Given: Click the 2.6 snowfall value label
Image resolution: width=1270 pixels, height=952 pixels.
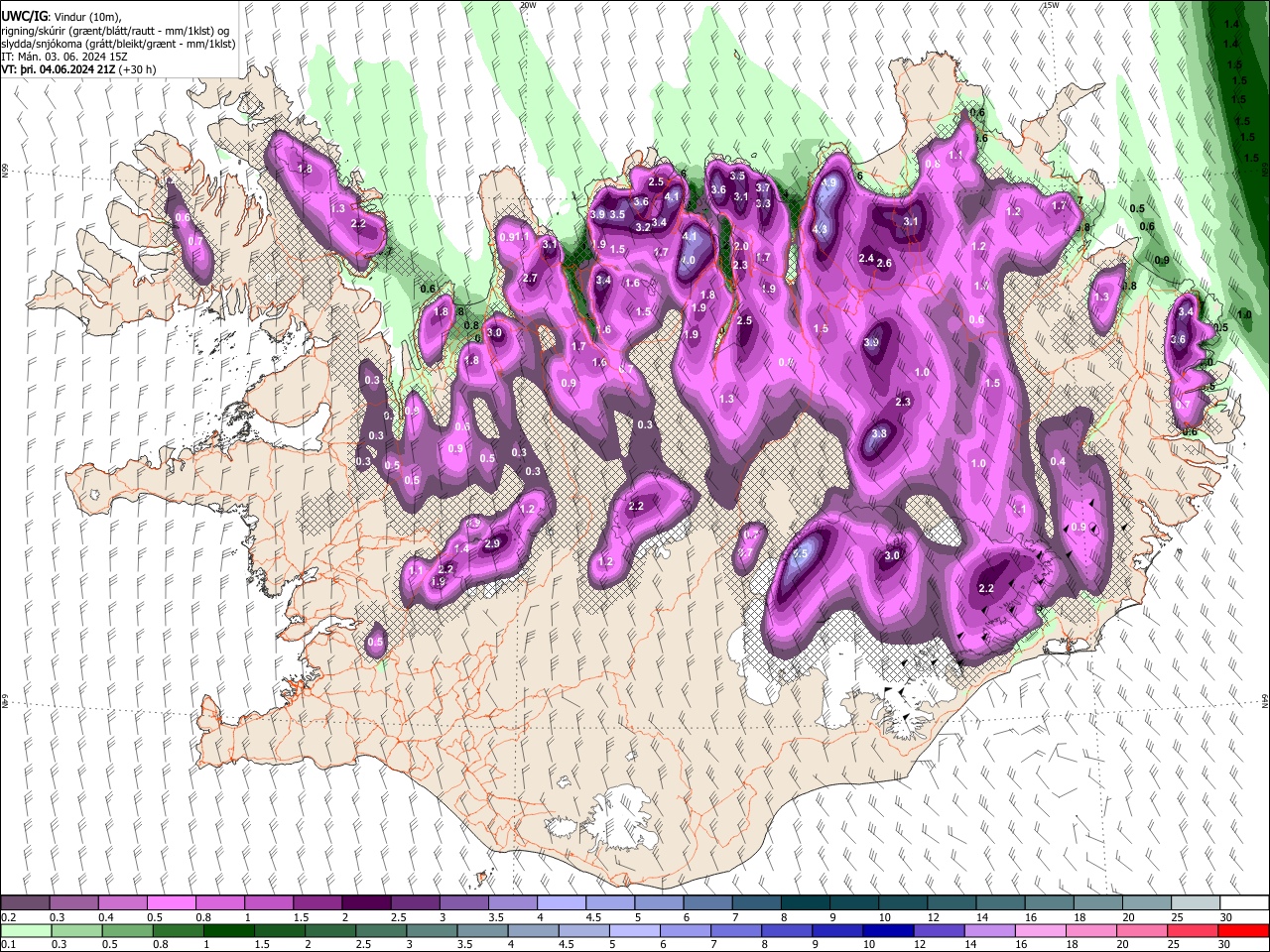Looking at the screenshot, I should pos(885,263).
